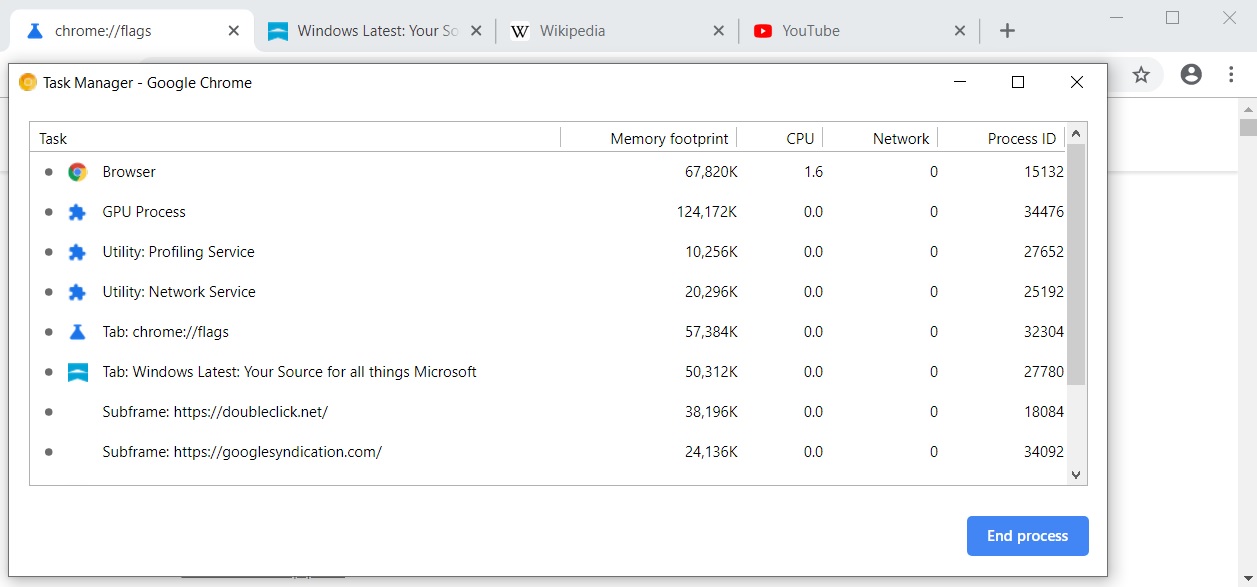Sort by the Task column header
The height and width of the screenshot is (587, 1257).
click(x=295, y=139)
